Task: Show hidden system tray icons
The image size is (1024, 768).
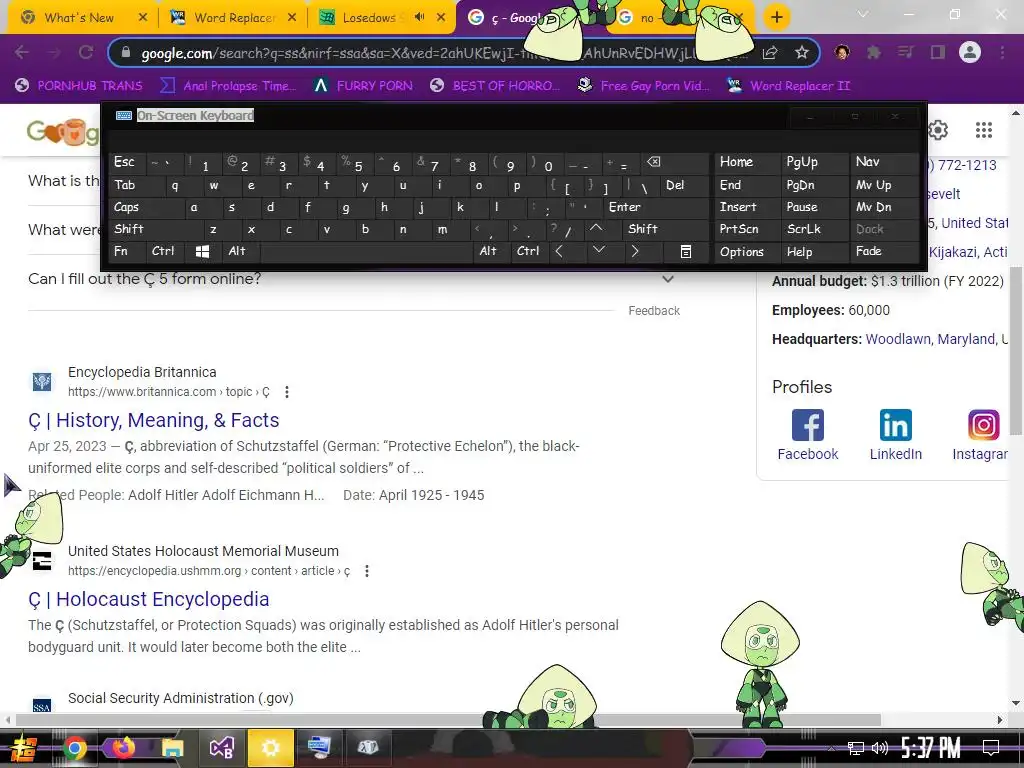Action: point(831,748)
